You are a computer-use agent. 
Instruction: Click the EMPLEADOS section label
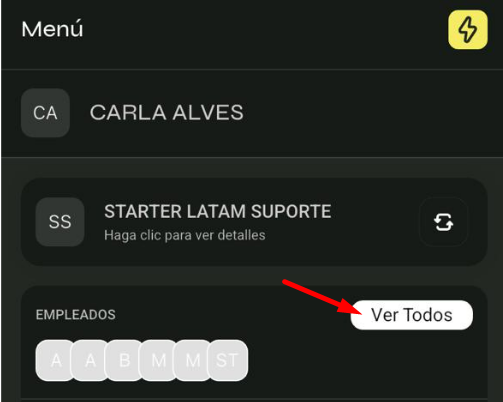coord(76,315)
